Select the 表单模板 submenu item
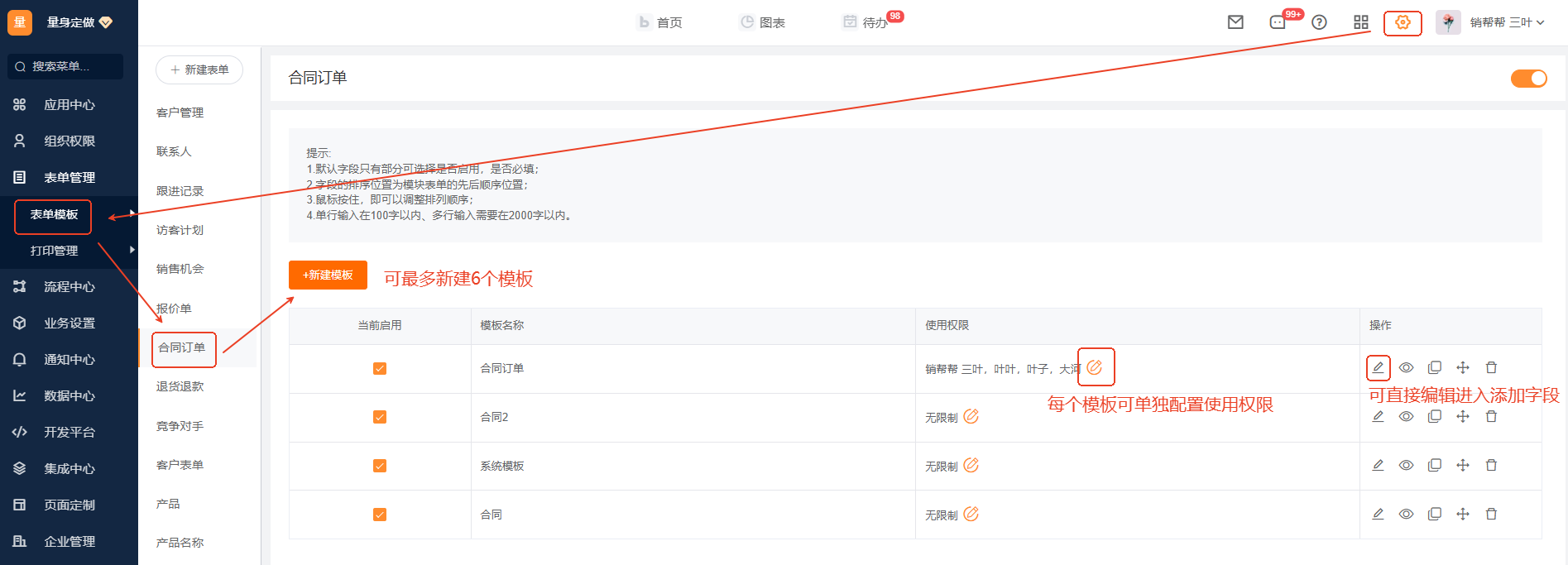 point(54,215)
